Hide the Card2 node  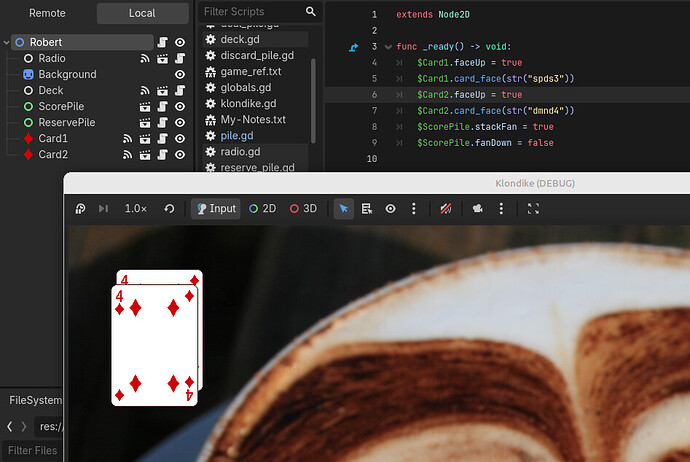point(180,154)
